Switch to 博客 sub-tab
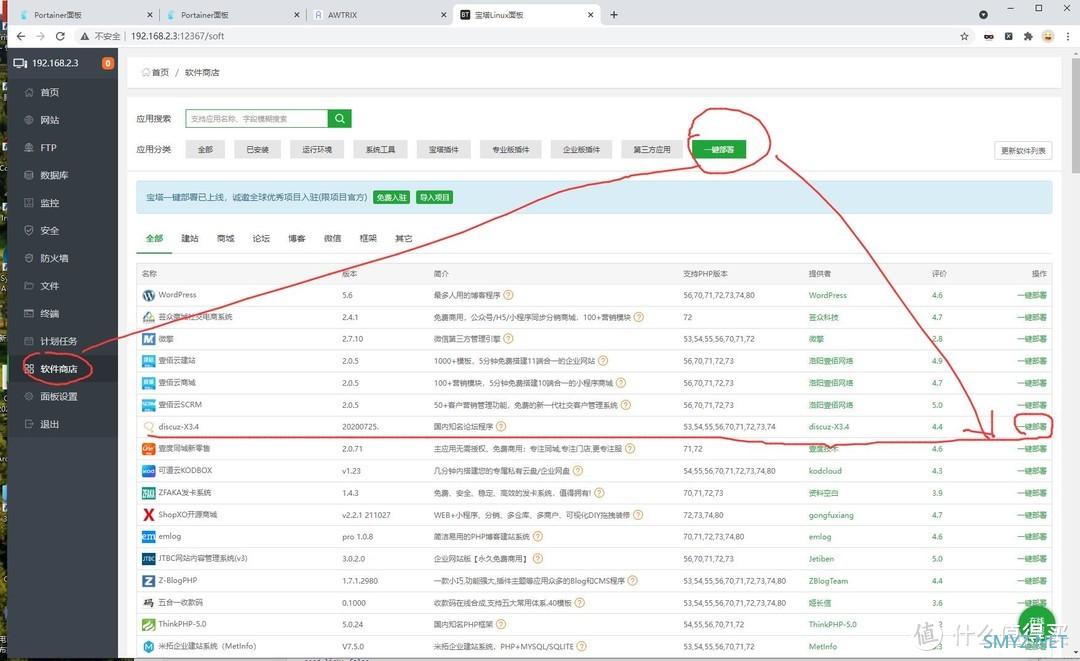The width and height of the screenshot is (1080, 661). tap(297, 238)
